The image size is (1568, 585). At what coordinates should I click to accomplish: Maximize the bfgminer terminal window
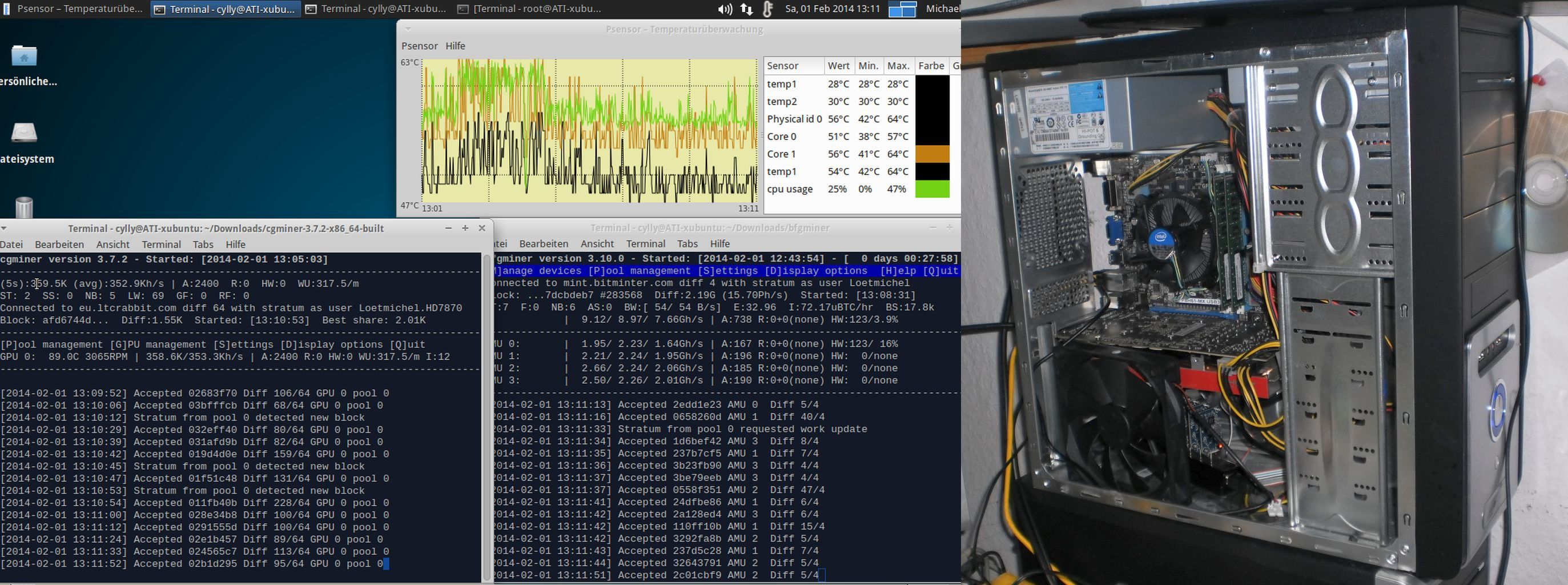[x=950, y=228]
